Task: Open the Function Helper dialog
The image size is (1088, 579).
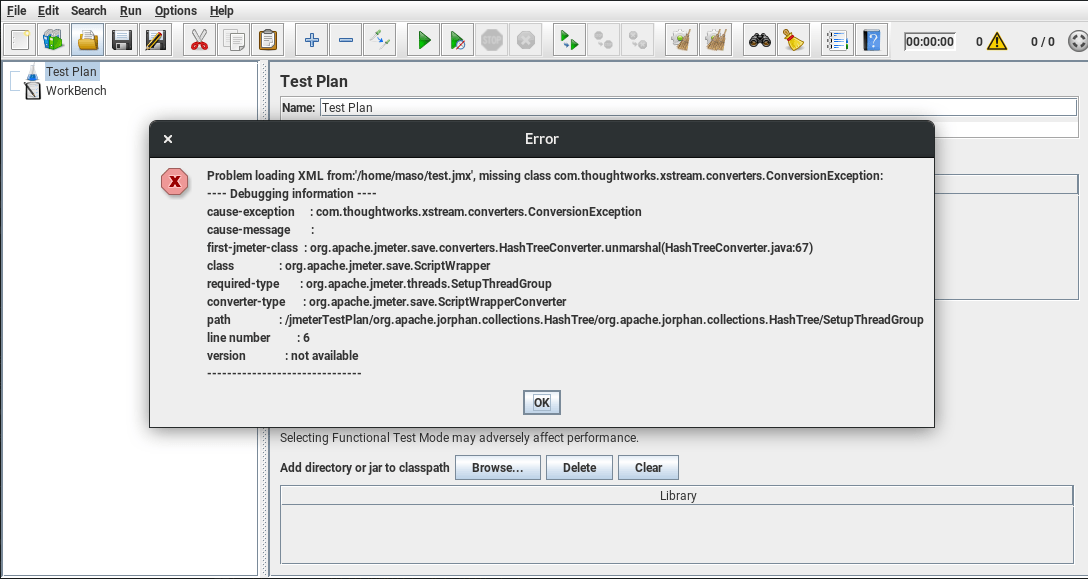Action: pos(837,40)
